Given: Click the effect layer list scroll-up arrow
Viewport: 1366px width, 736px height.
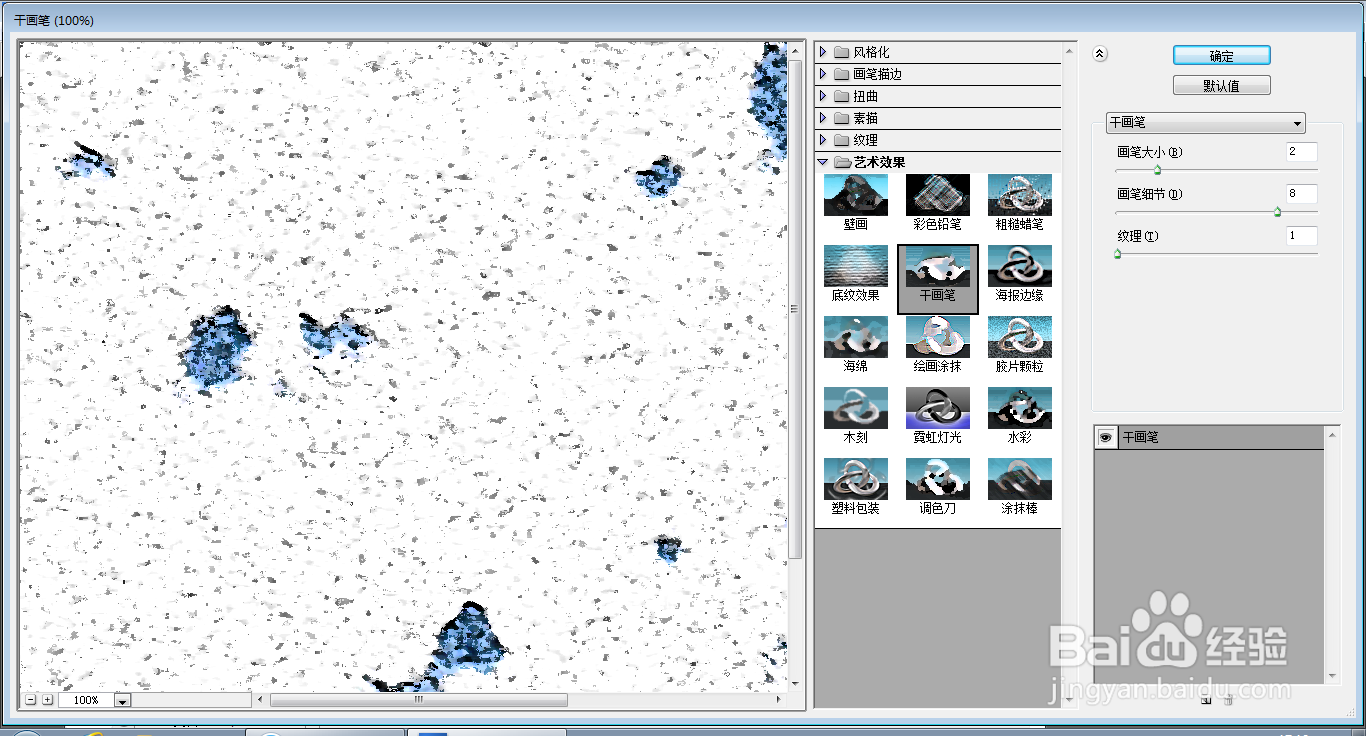Looking at the screenshot, I should point(1332,434).
